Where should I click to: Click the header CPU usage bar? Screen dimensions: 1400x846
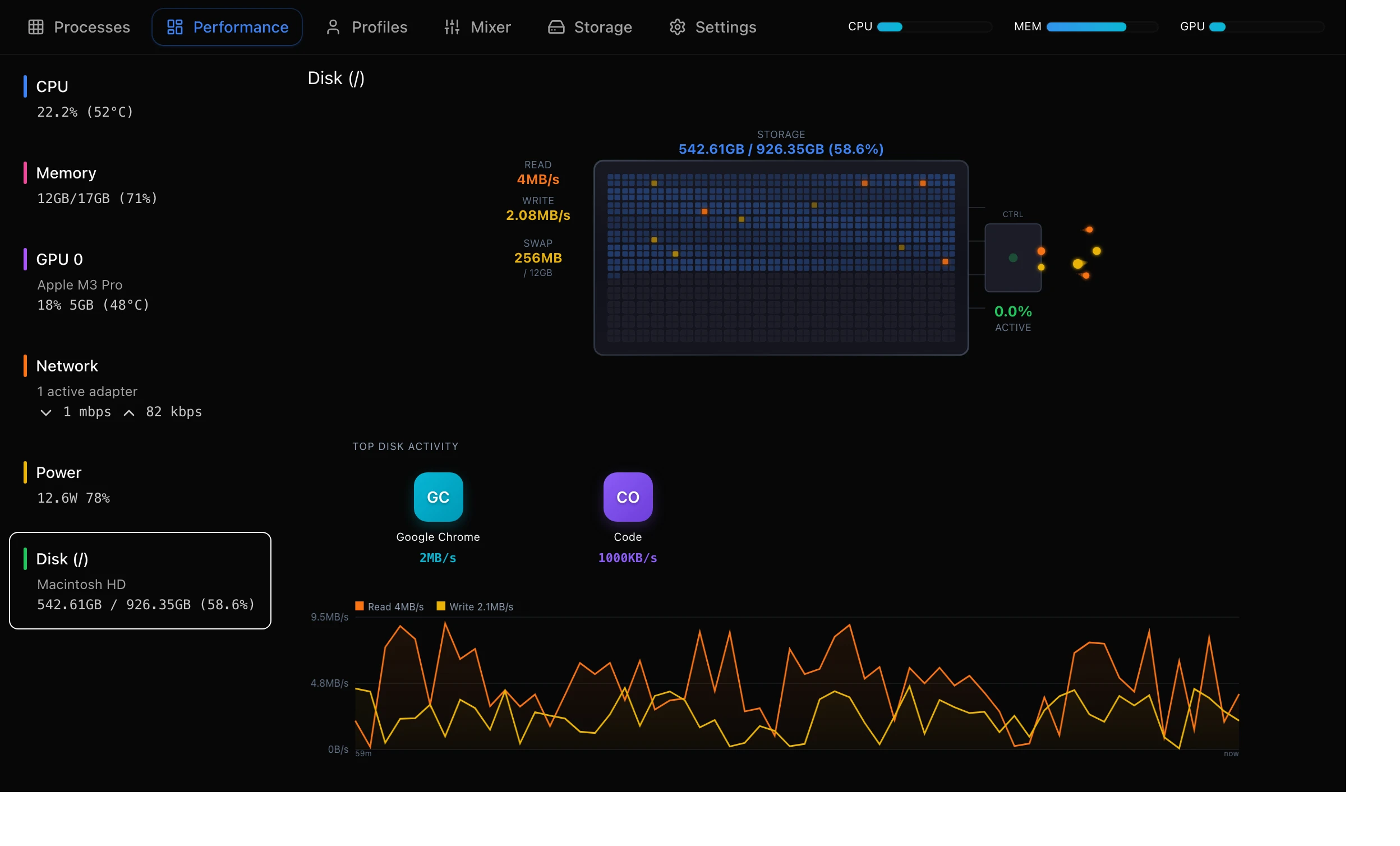click(x=934, y=27)
